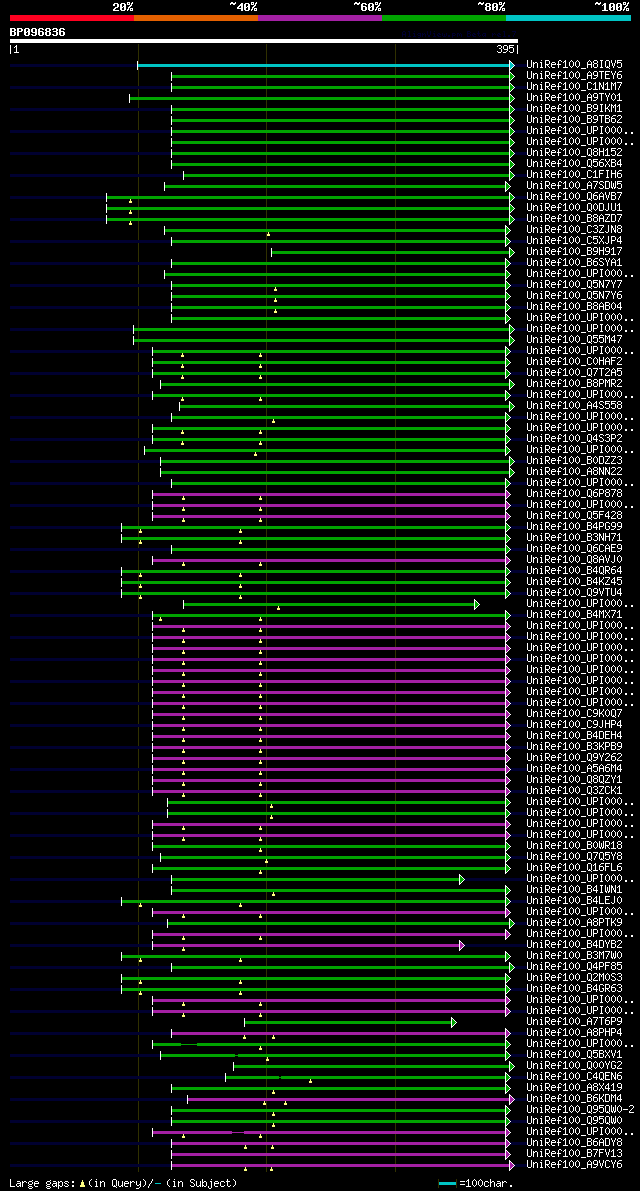Select the query name BP096836
Viewport: 640px width, 1191px height.
click(x=37, y=32)
